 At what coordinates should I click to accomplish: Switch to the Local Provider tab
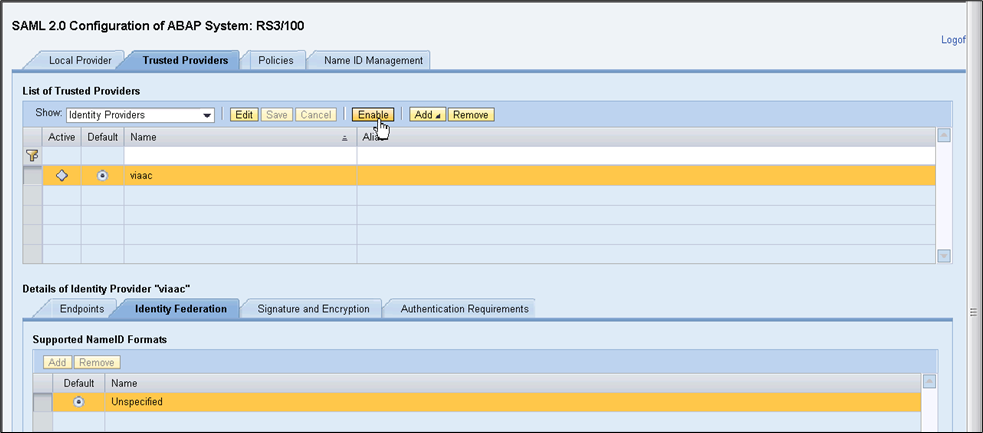[81, 60]
